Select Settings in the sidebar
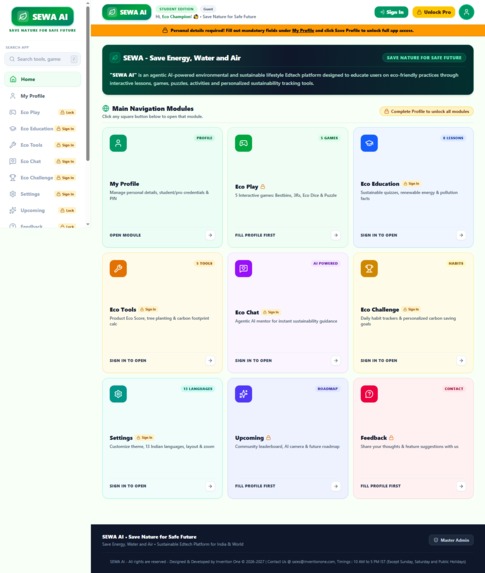The width and height of the screenshot is (485, 573). coord(42,194)
